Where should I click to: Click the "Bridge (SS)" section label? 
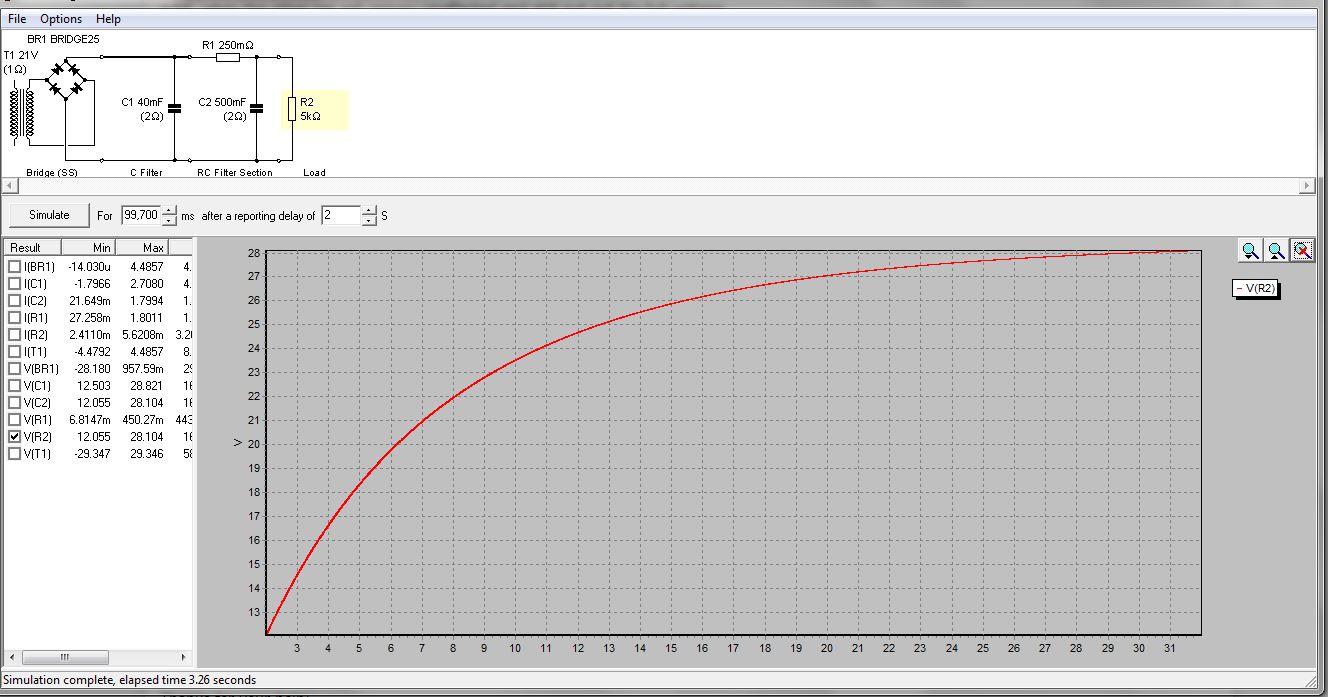pos(52,172)
